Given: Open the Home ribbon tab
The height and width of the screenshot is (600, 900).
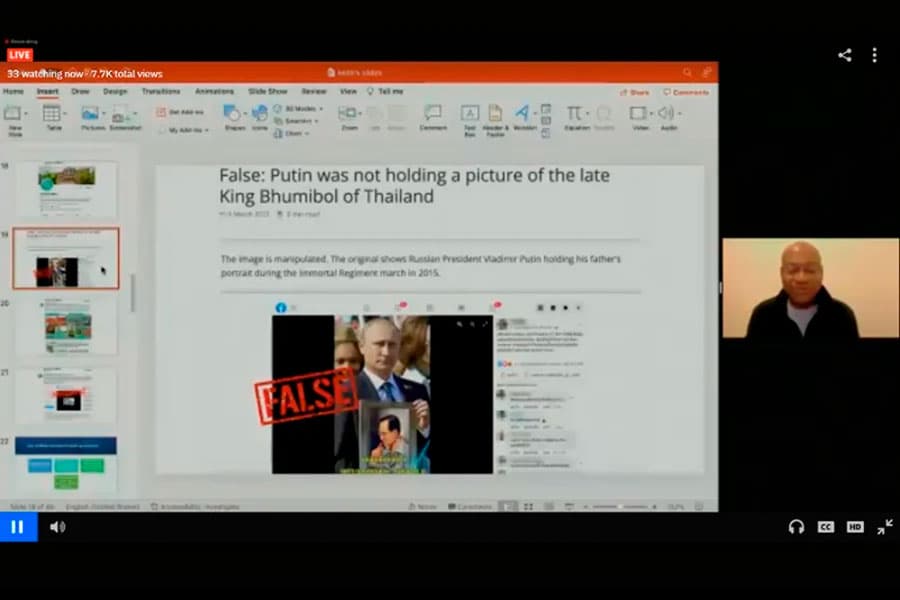Looking at the screenshot, I should coord(13,91).
